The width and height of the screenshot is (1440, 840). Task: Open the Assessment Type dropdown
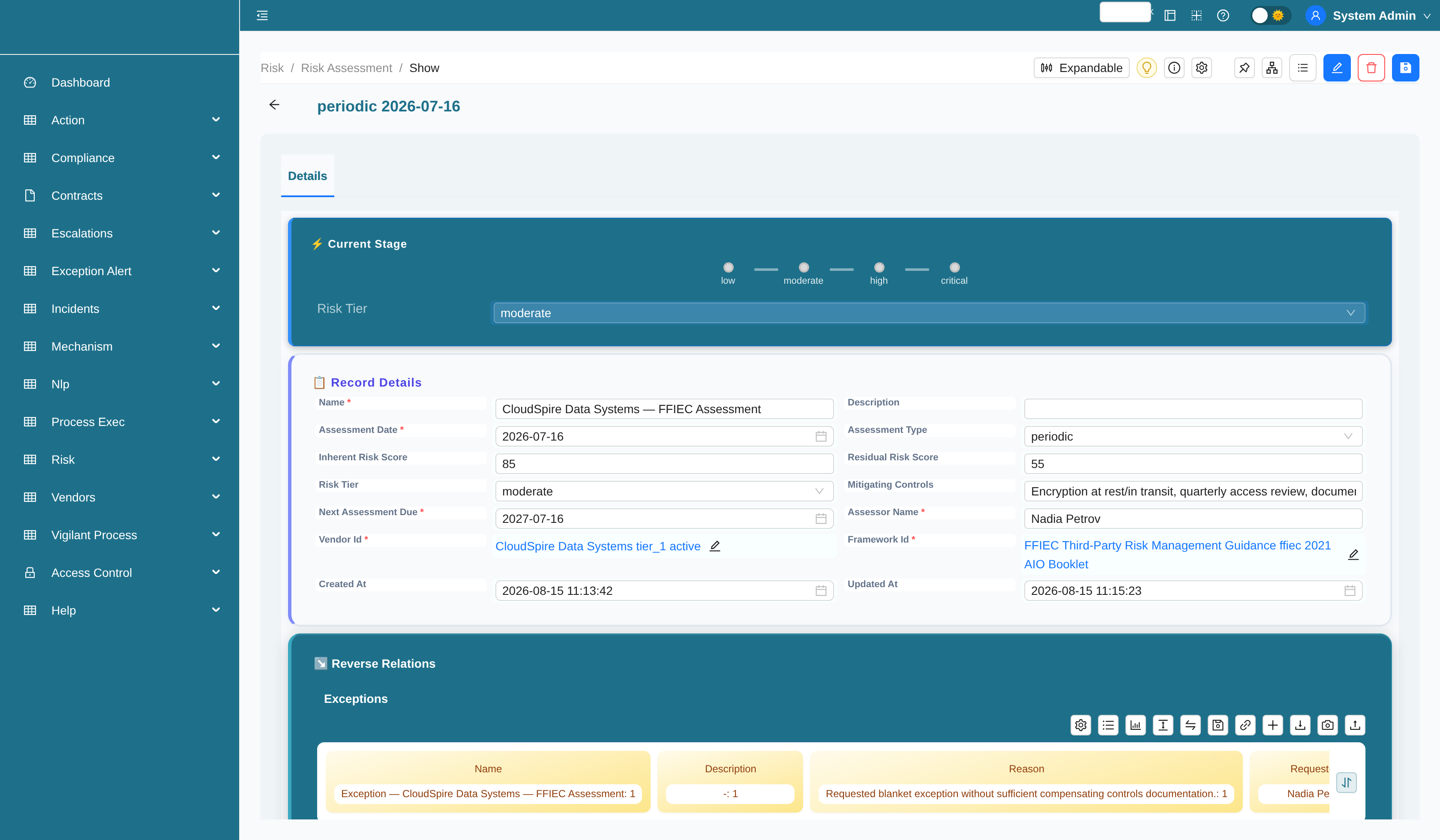coord(1193,437)
